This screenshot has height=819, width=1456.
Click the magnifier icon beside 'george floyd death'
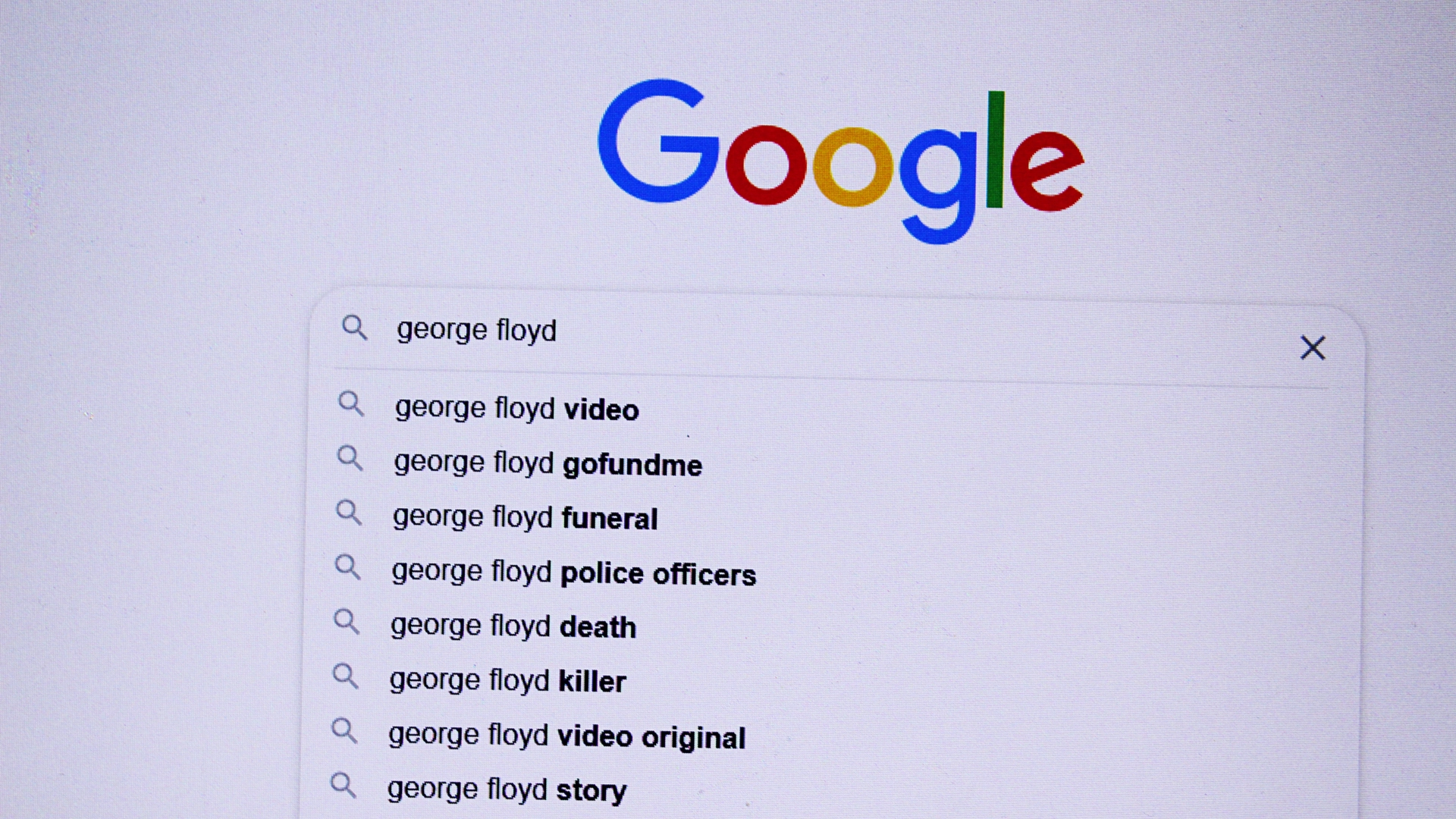(347, 622)
